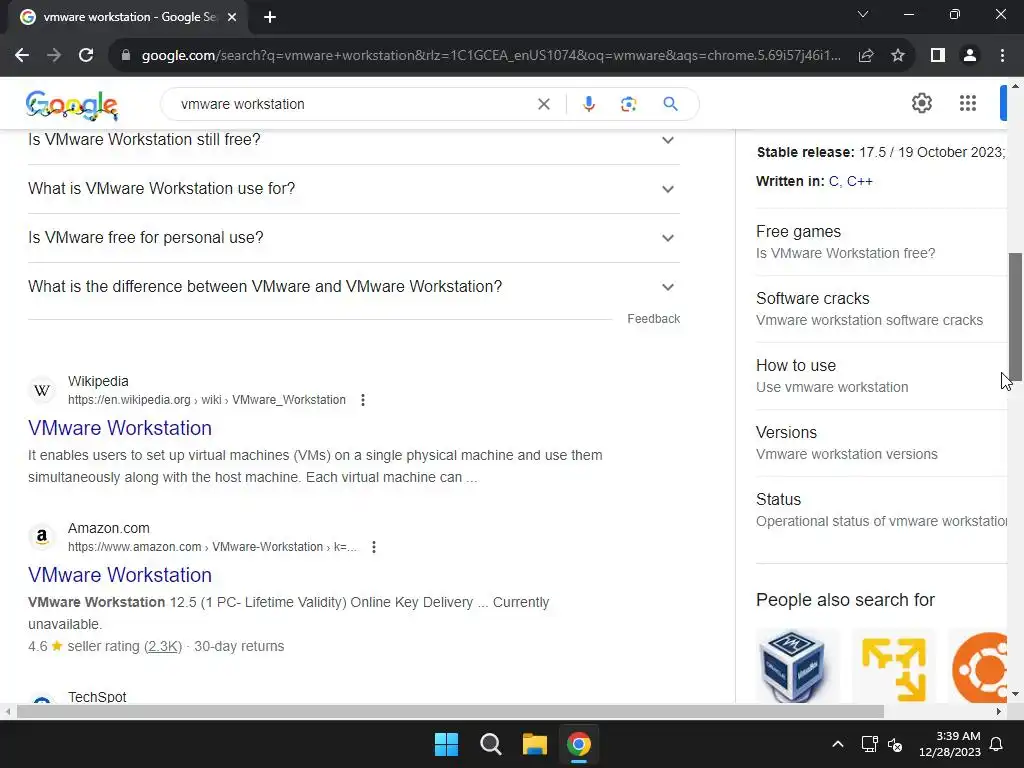Click the Feedback link
Viewport: 1024px width, 768px height.
(x=654, y=319)
